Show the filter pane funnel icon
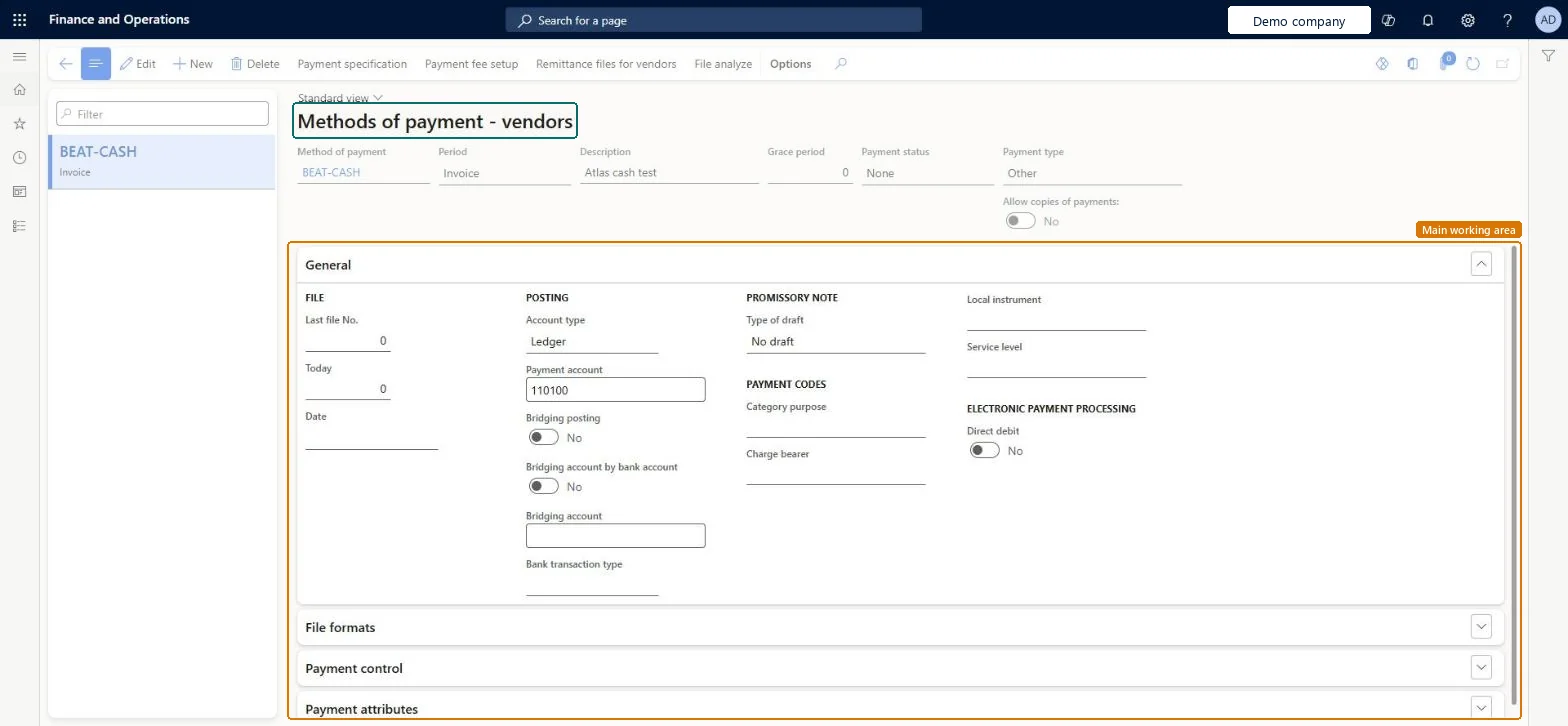Screen dimensions: 1568x726 tap(1548, 57)
